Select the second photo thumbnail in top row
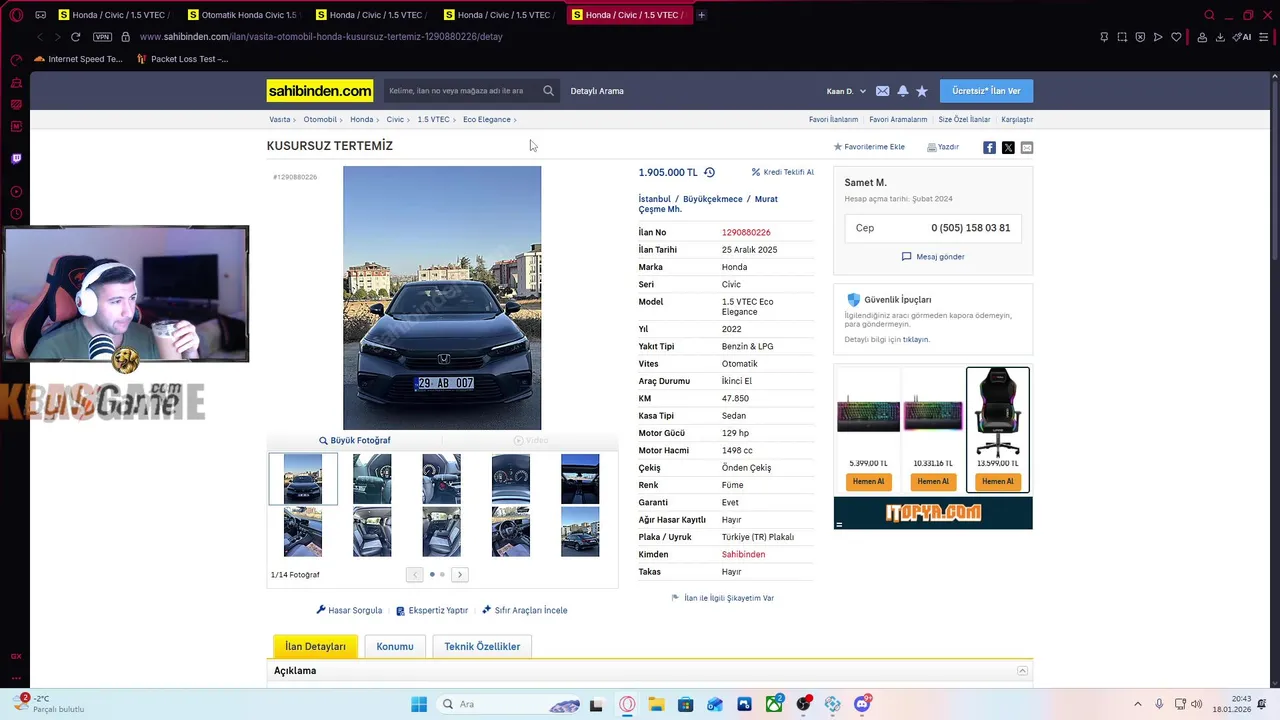This screenshot has height=720, width=1280. tap(372, 479)
